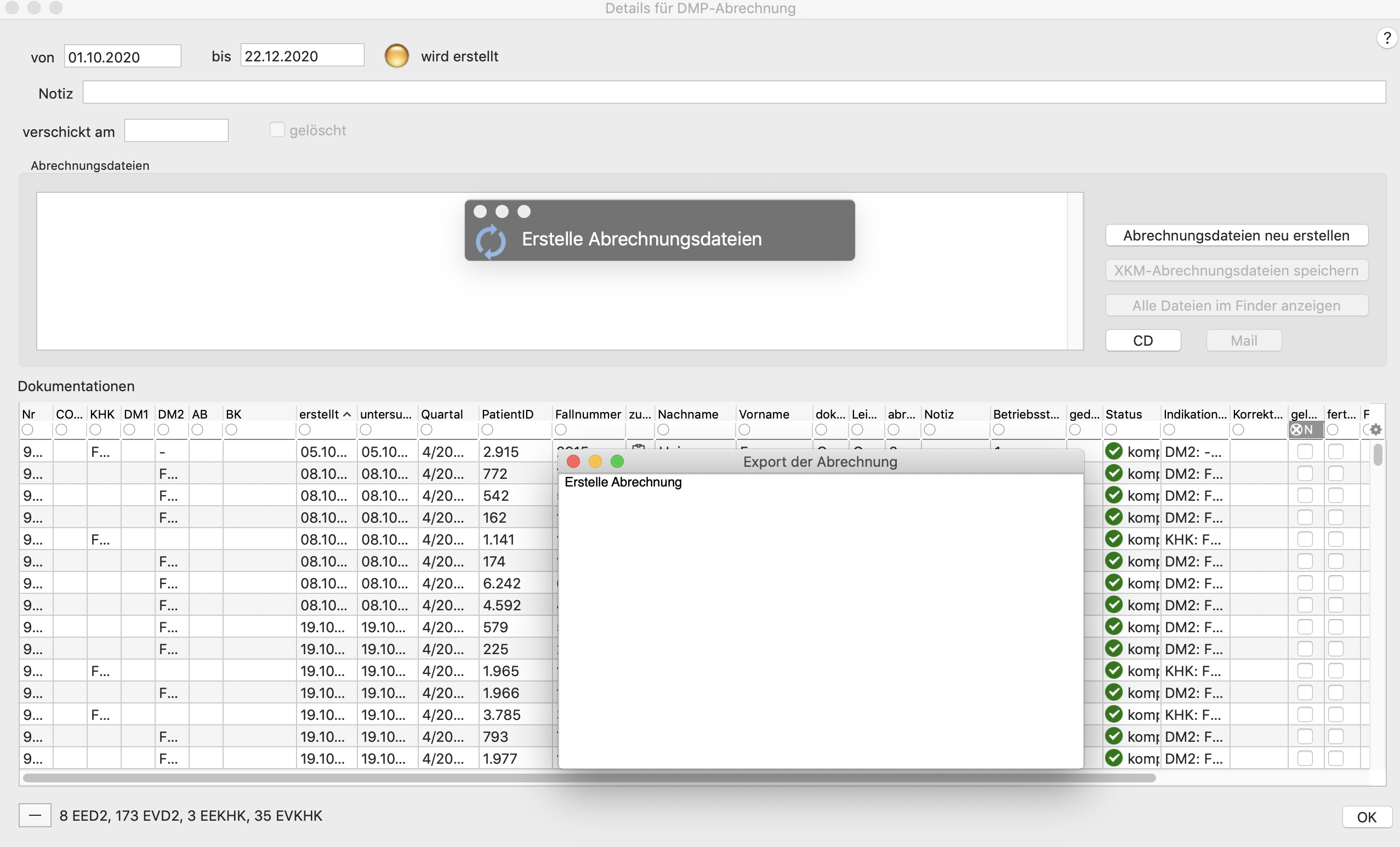1400x847 pixels.
Task: Tick gel... checkbox in PatientID 225 row
Action: pyautogui.click(x=1305, y=649)
